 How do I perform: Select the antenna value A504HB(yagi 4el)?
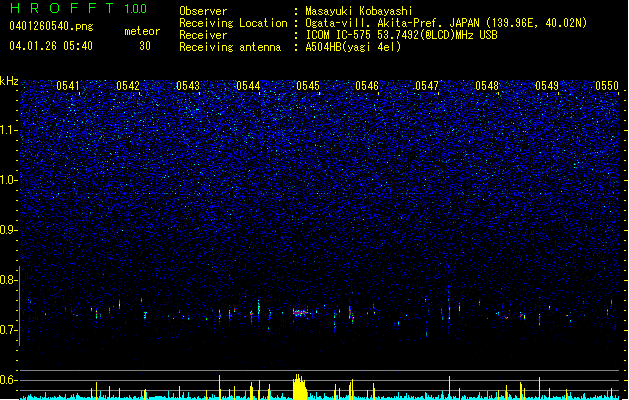point(353,47)
